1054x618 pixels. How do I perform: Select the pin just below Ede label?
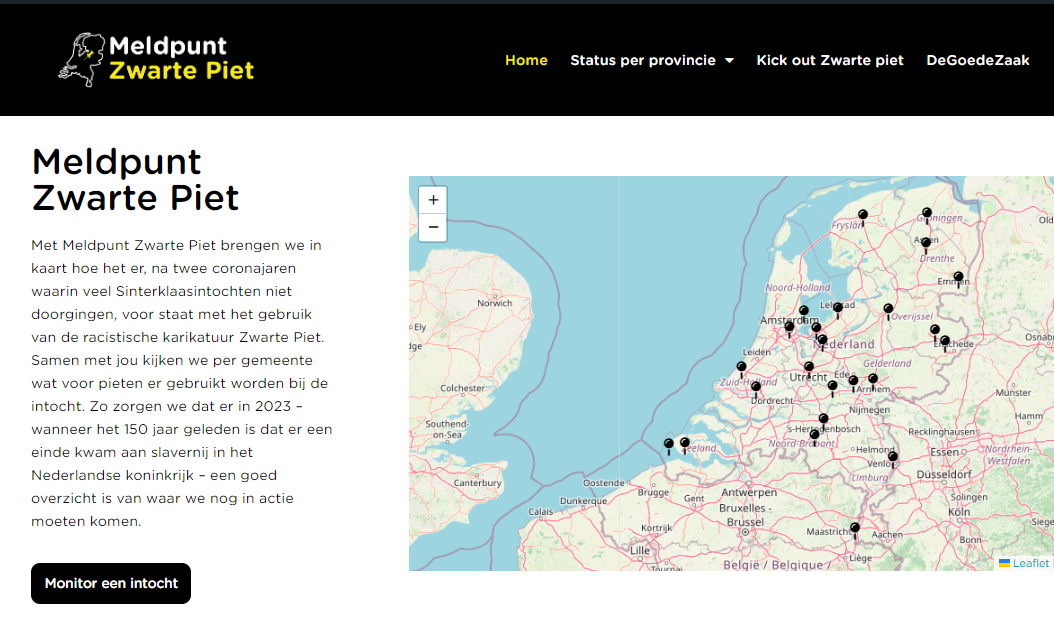853,382
